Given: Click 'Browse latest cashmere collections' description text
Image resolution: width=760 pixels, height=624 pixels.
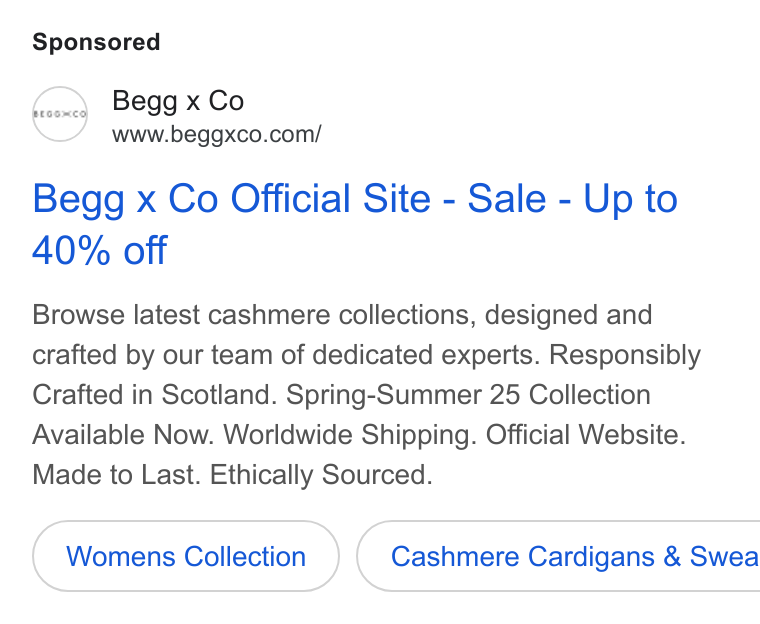Looking at the screenshot, I should [251, 315].
